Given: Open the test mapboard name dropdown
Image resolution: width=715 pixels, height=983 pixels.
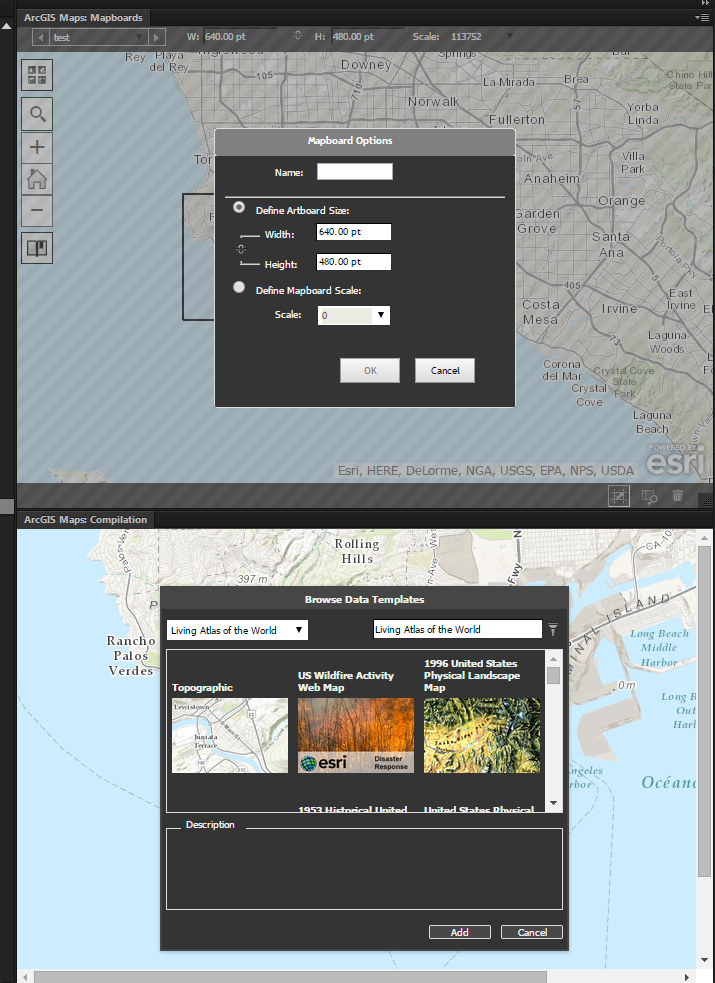Looking at the screenshot, I should (139, 38).
